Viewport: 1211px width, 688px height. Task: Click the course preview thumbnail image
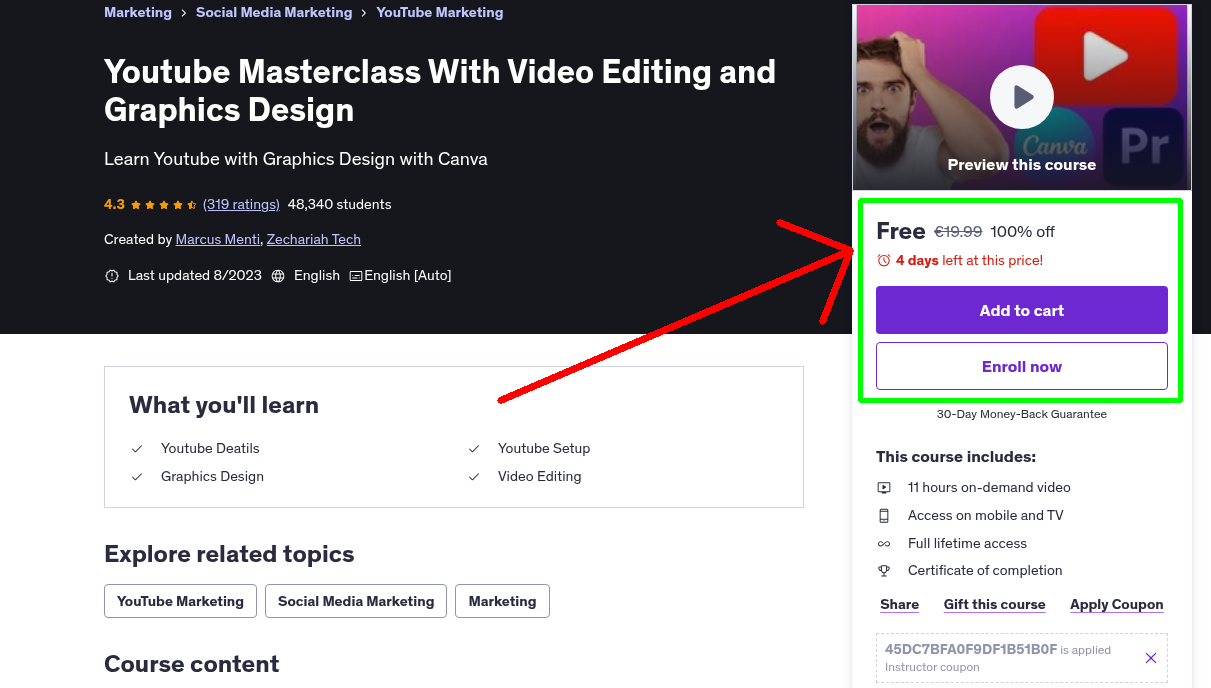click(1021, 97)
